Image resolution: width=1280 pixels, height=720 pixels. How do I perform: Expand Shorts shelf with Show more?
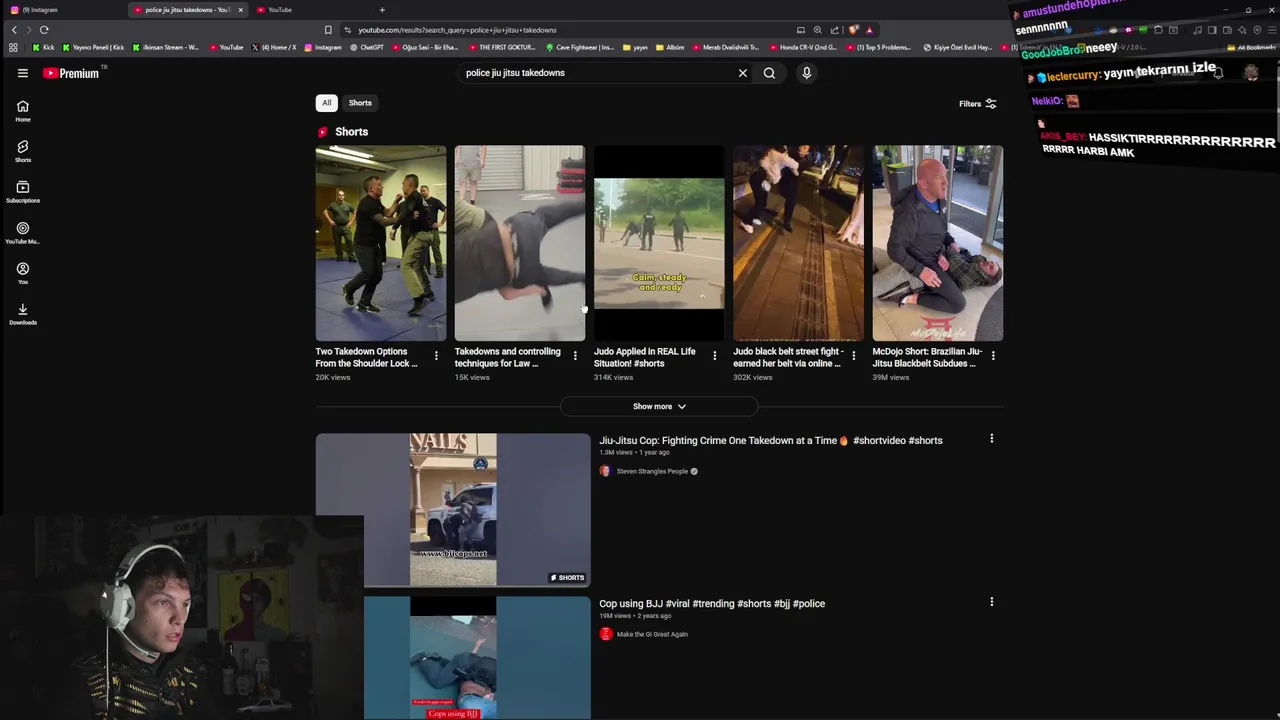tap(659, 406)
